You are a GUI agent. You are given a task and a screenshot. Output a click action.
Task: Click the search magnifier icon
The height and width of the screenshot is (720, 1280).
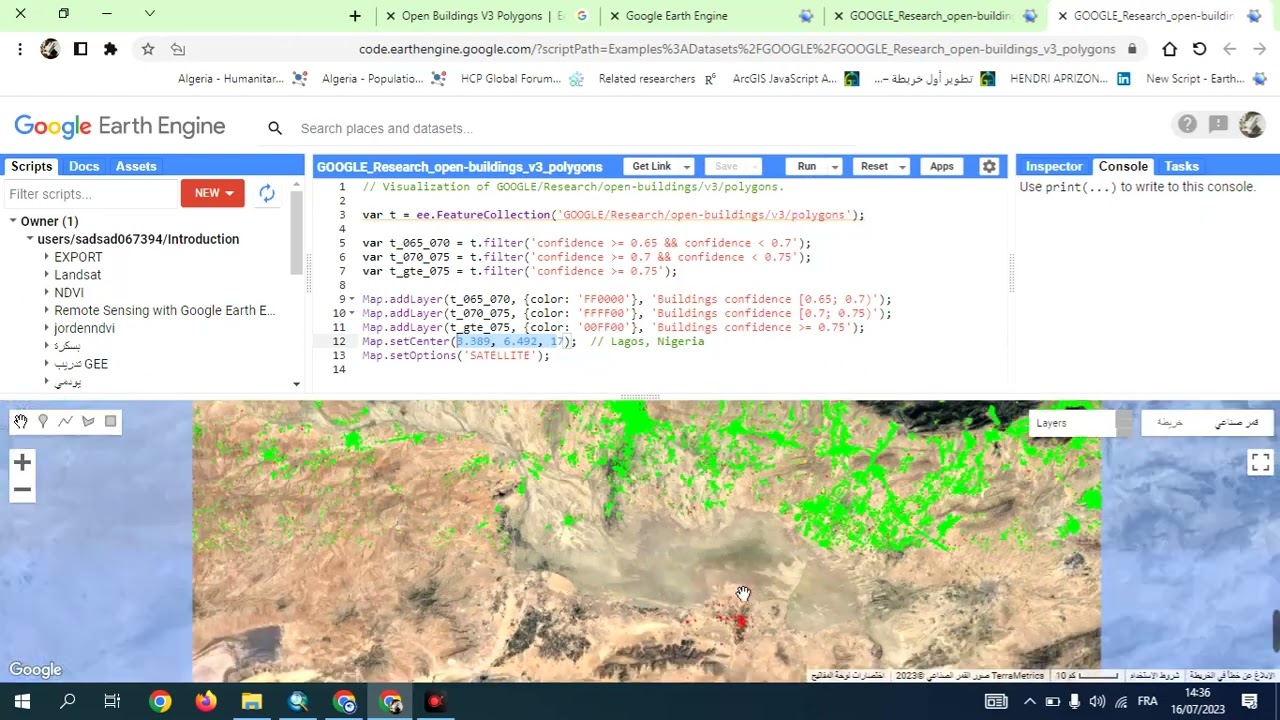point(275,128)
